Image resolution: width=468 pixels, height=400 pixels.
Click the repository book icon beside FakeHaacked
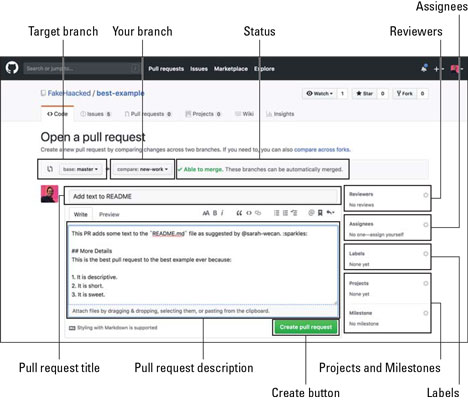coord(43,93)
